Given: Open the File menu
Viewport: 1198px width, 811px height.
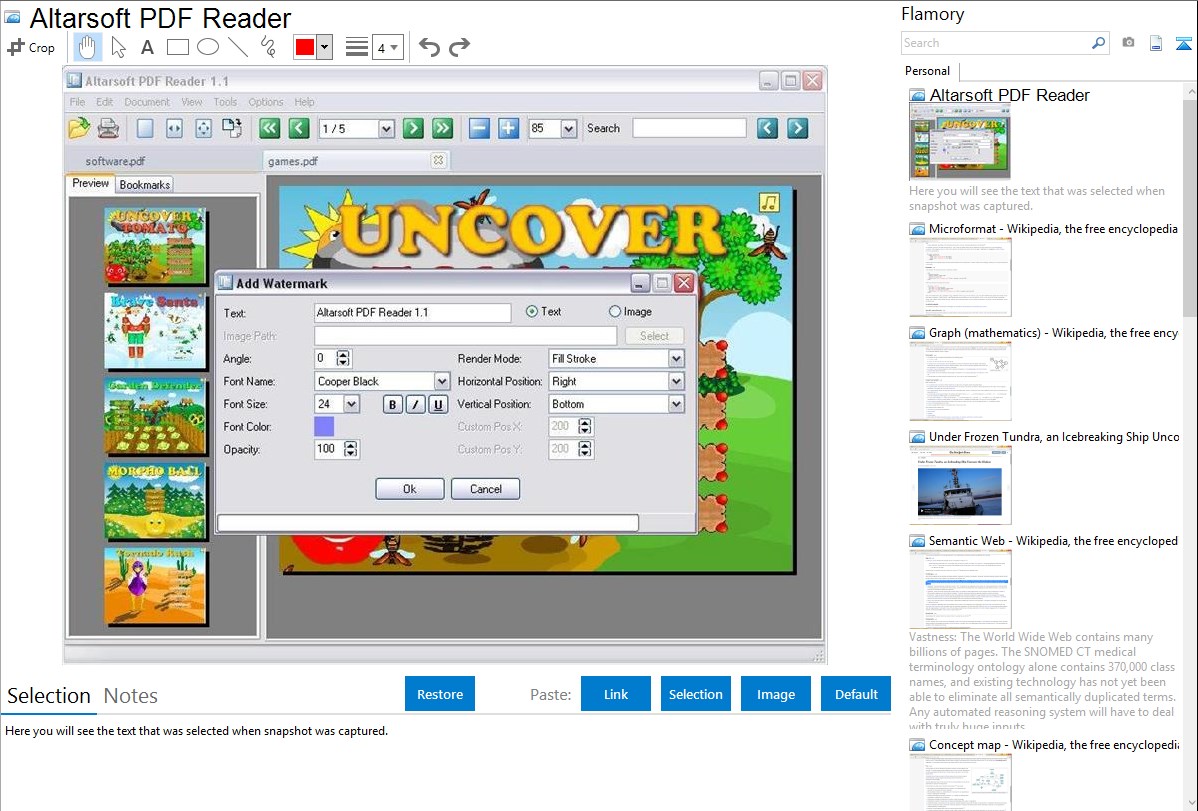Looking at the screenshot, I should 77,102.
